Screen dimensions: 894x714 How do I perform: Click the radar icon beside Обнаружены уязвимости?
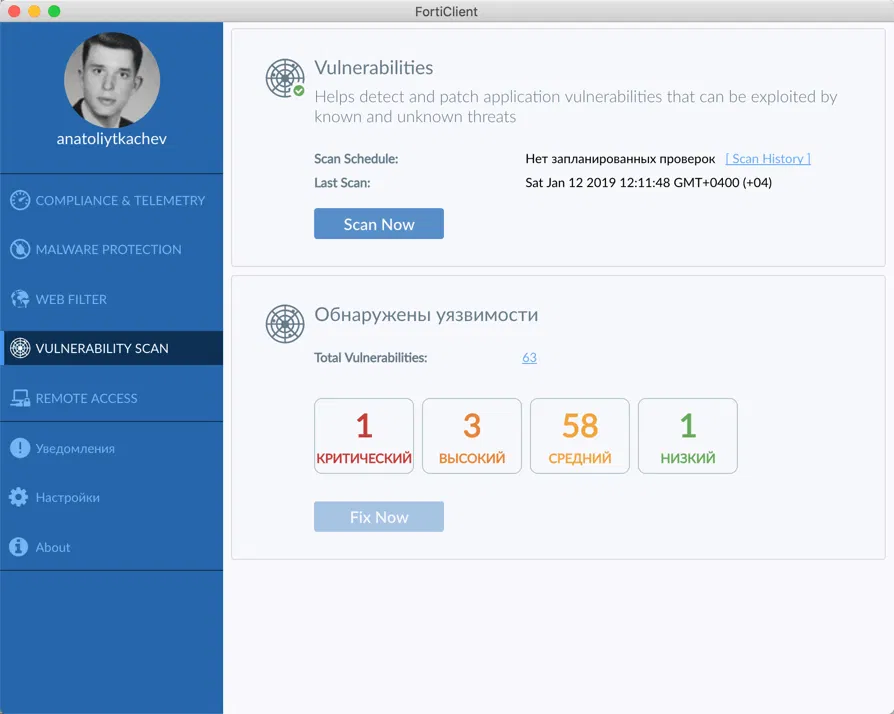tap(285, 324)
